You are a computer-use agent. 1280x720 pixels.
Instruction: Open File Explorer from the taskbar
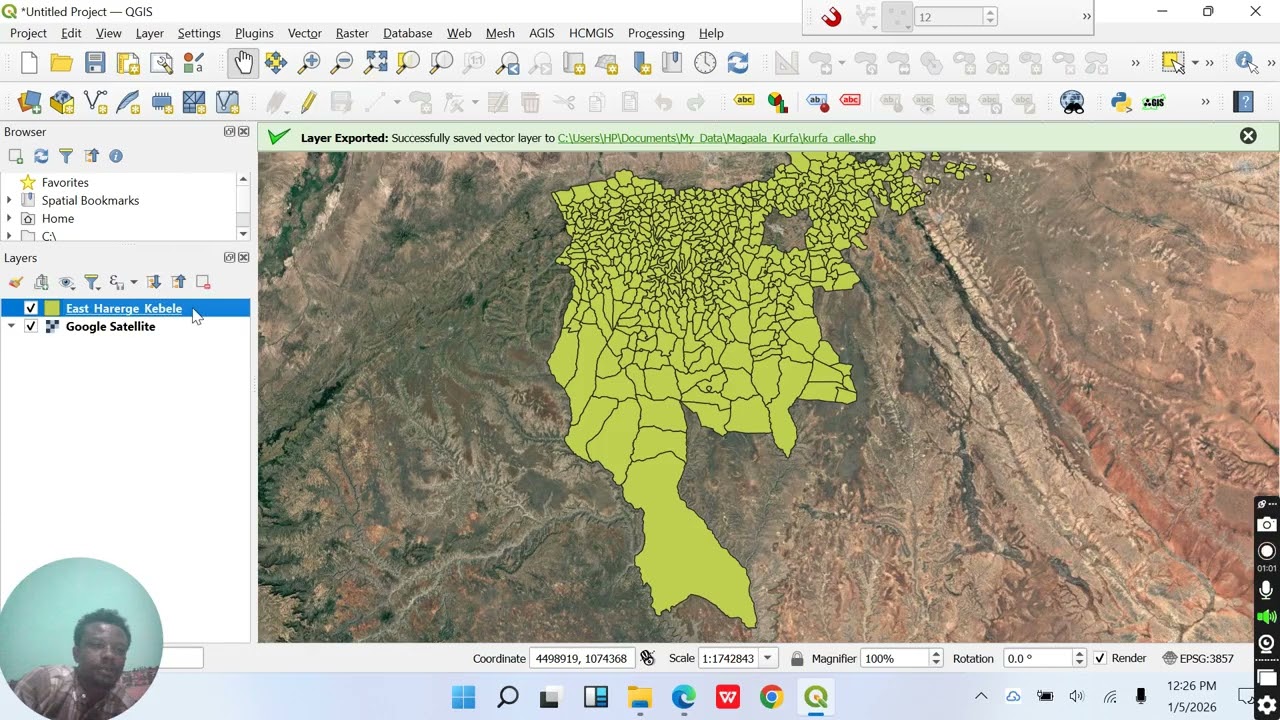(640, 696)
